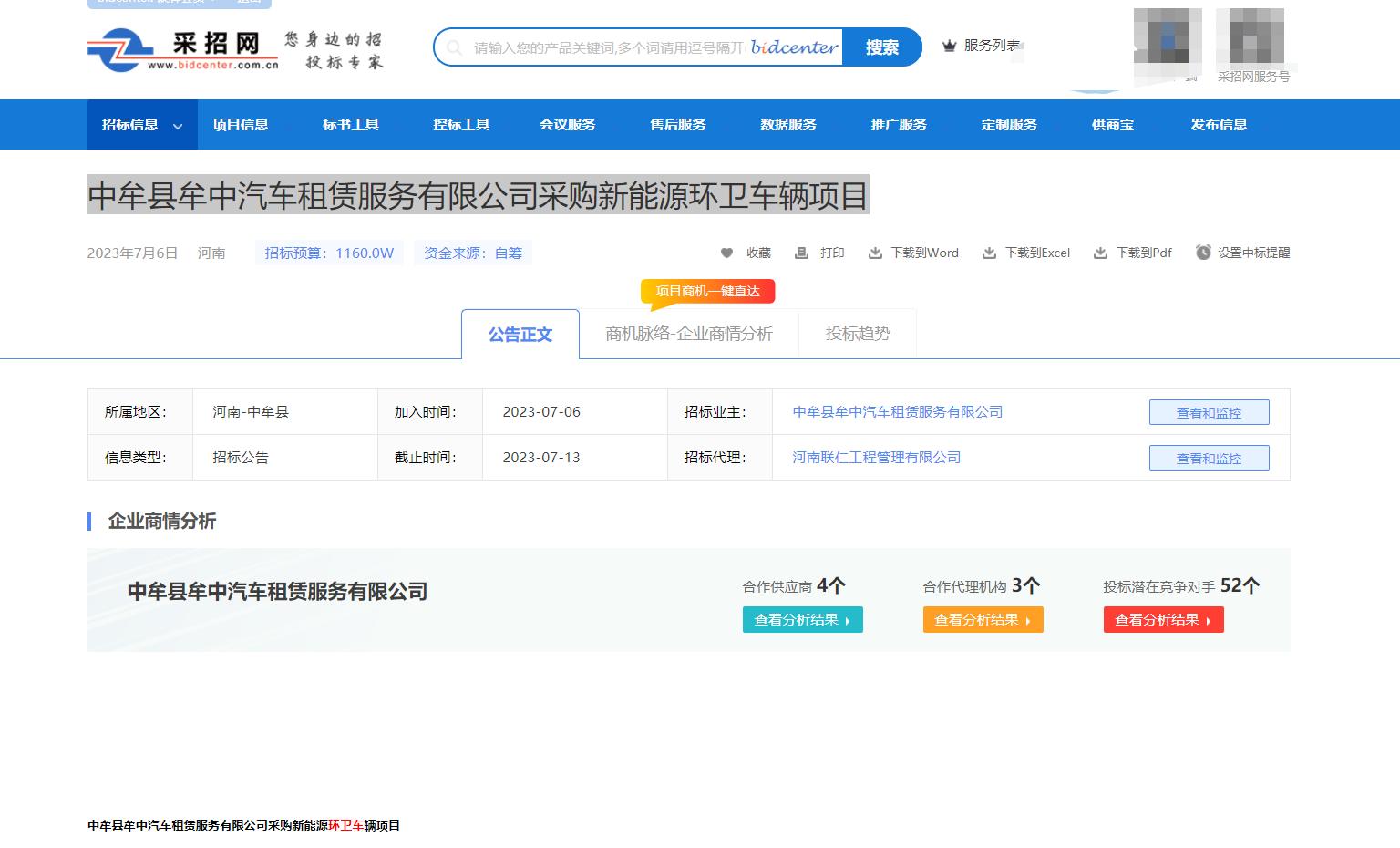
Task: Click the 下载到Pdf download icon
Action: 1100,253
